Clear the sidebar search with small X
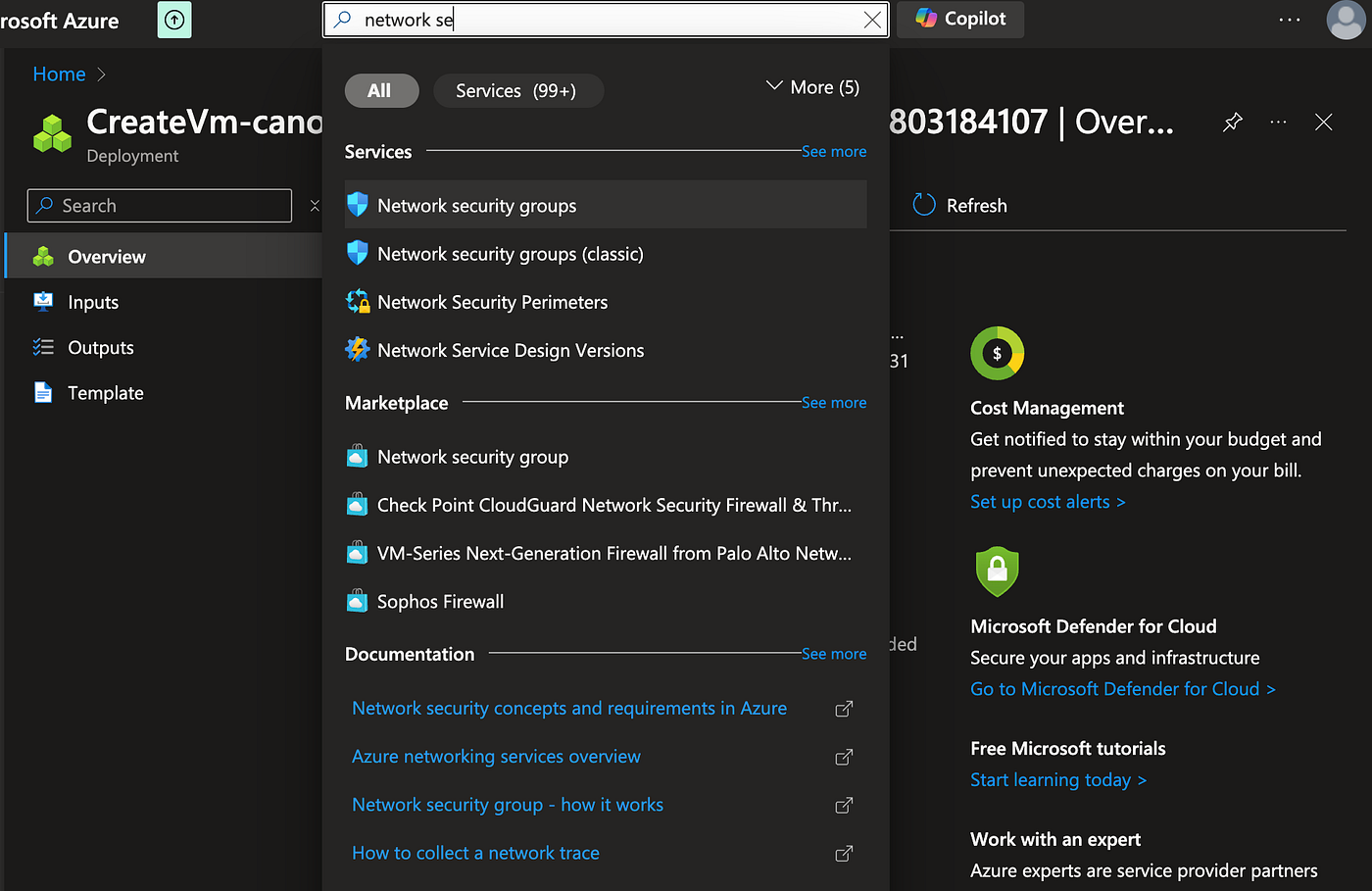The height and width of the screenshot is (891, 1372). pos(315,206)
